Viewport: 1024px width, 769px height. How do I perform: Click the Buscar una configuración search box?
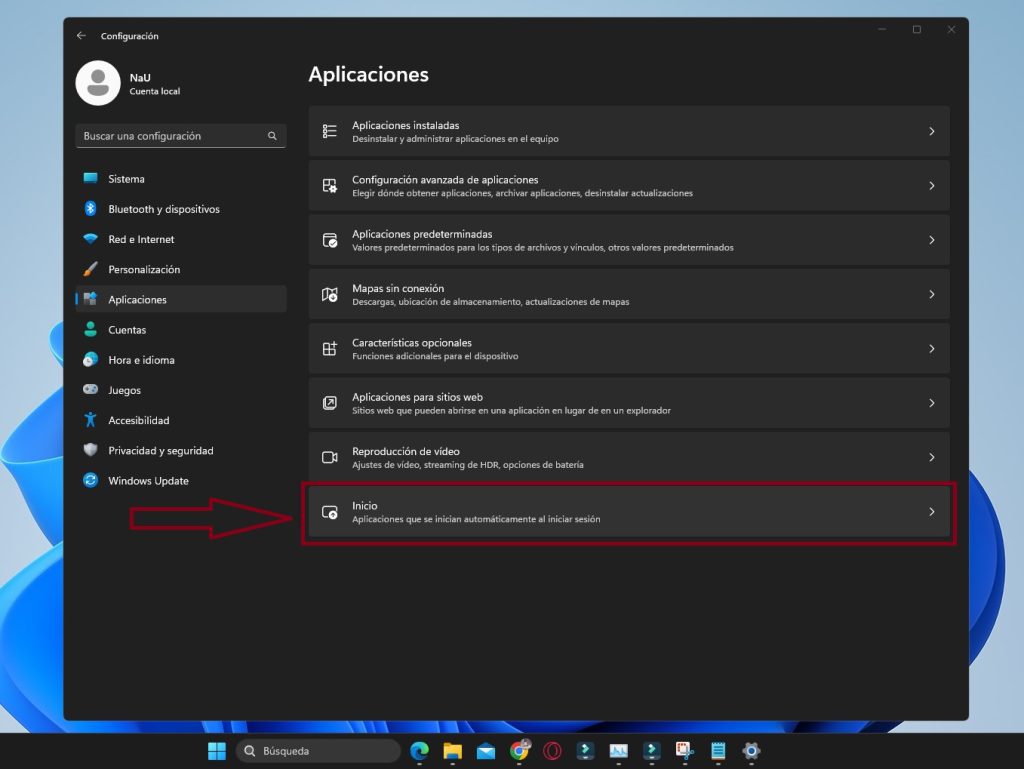(x=180, y=136)
